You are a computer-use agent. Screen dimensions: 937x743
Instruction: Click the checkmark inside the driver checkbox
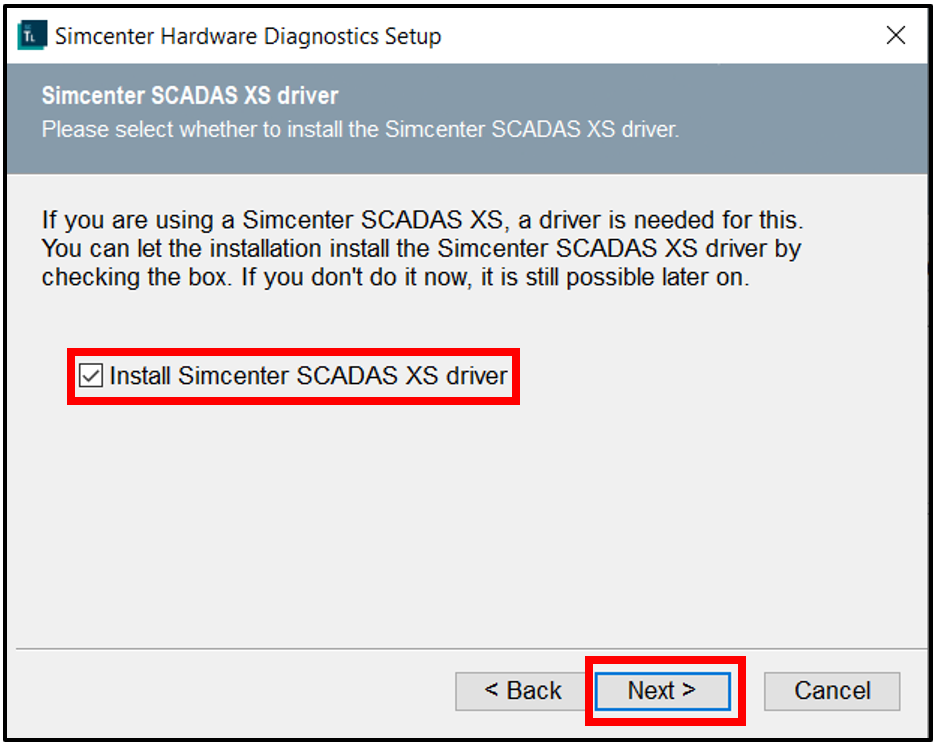click(x=91, y=376)
